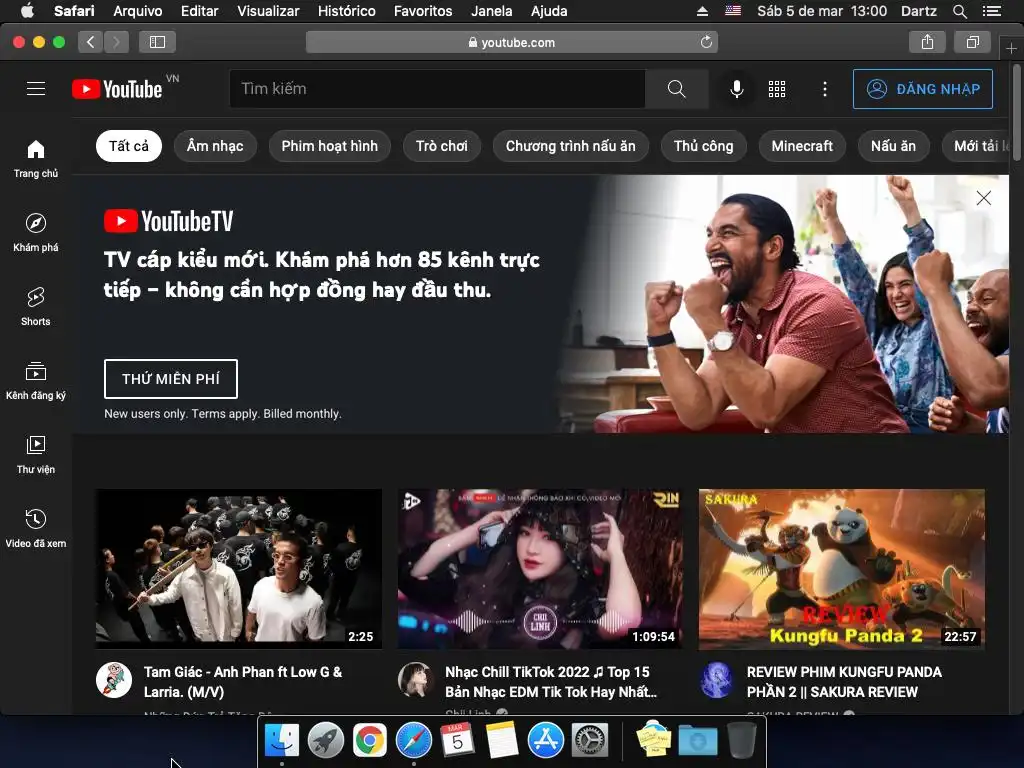Open Video đã xem history
This screenshot has width=1024, height=768.
click(36, 528)
